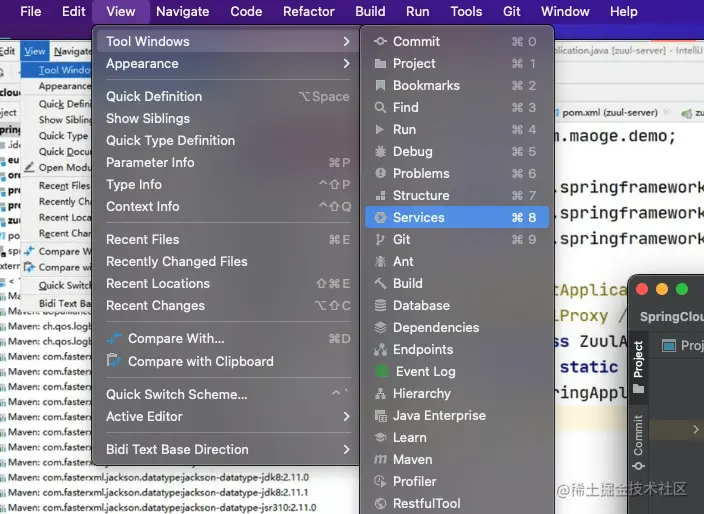Click the Debug bug icon

coord(380,151)
